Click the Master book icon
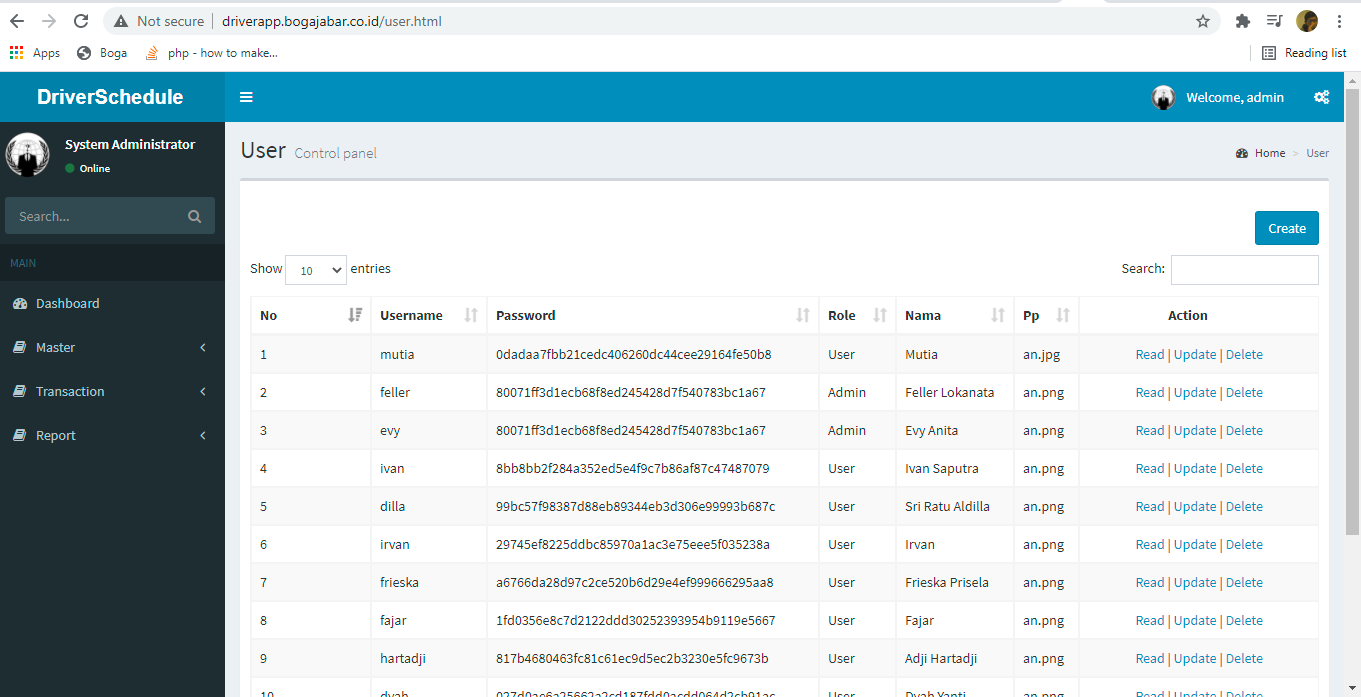Screen dimensions: 1361x697 [x=20, y=347]
